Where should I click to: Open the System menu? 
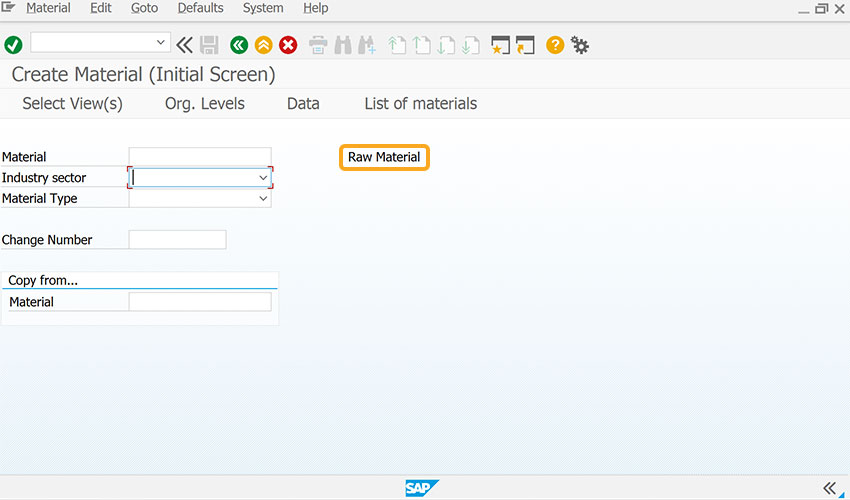click(263, 8)
